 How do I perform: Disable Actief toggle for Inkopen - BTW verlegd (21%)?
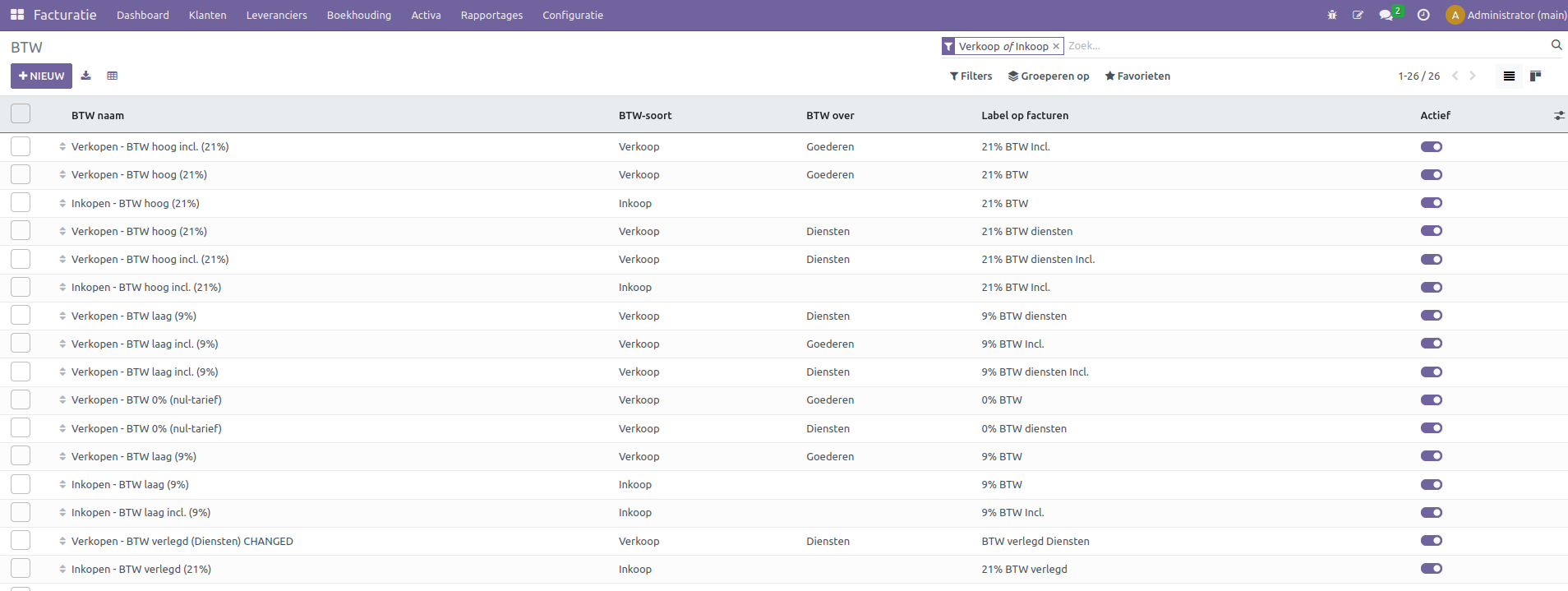point(1431,569)
